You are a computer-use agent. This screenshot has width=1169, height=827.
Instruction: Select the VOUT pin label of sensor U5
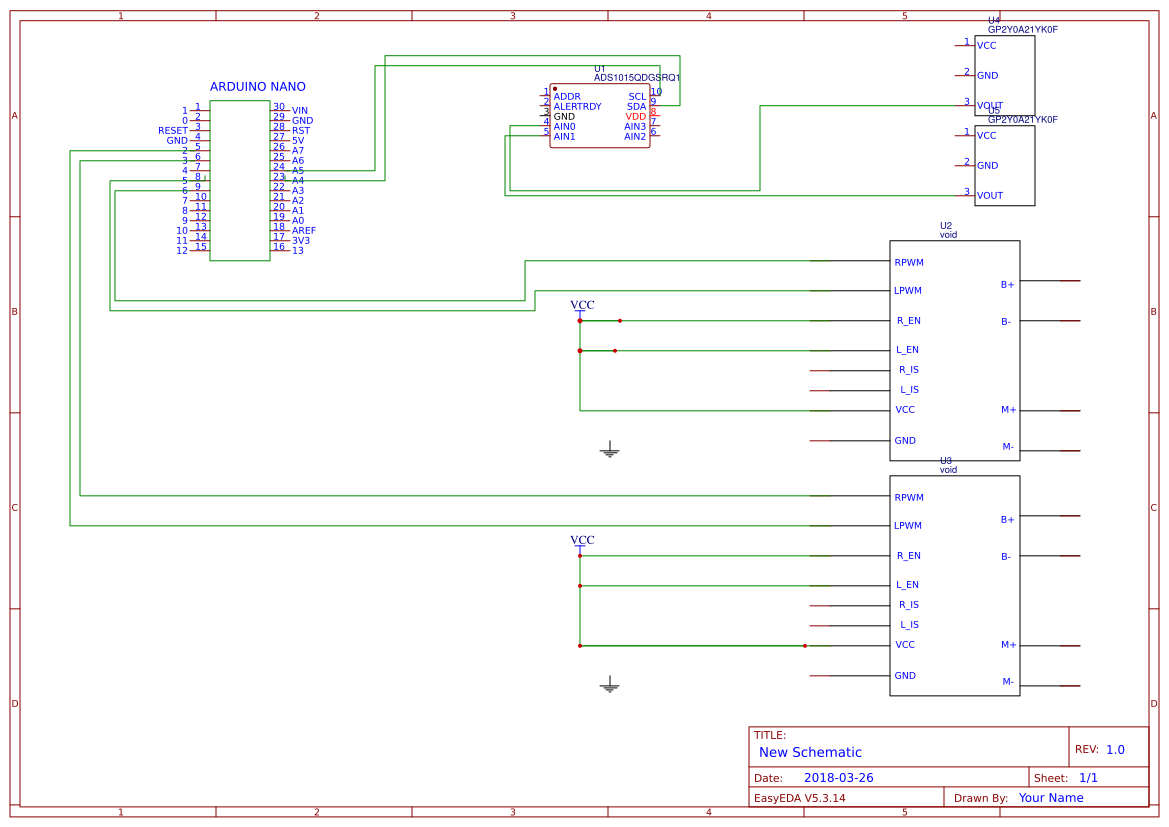[x=990, y=195]
